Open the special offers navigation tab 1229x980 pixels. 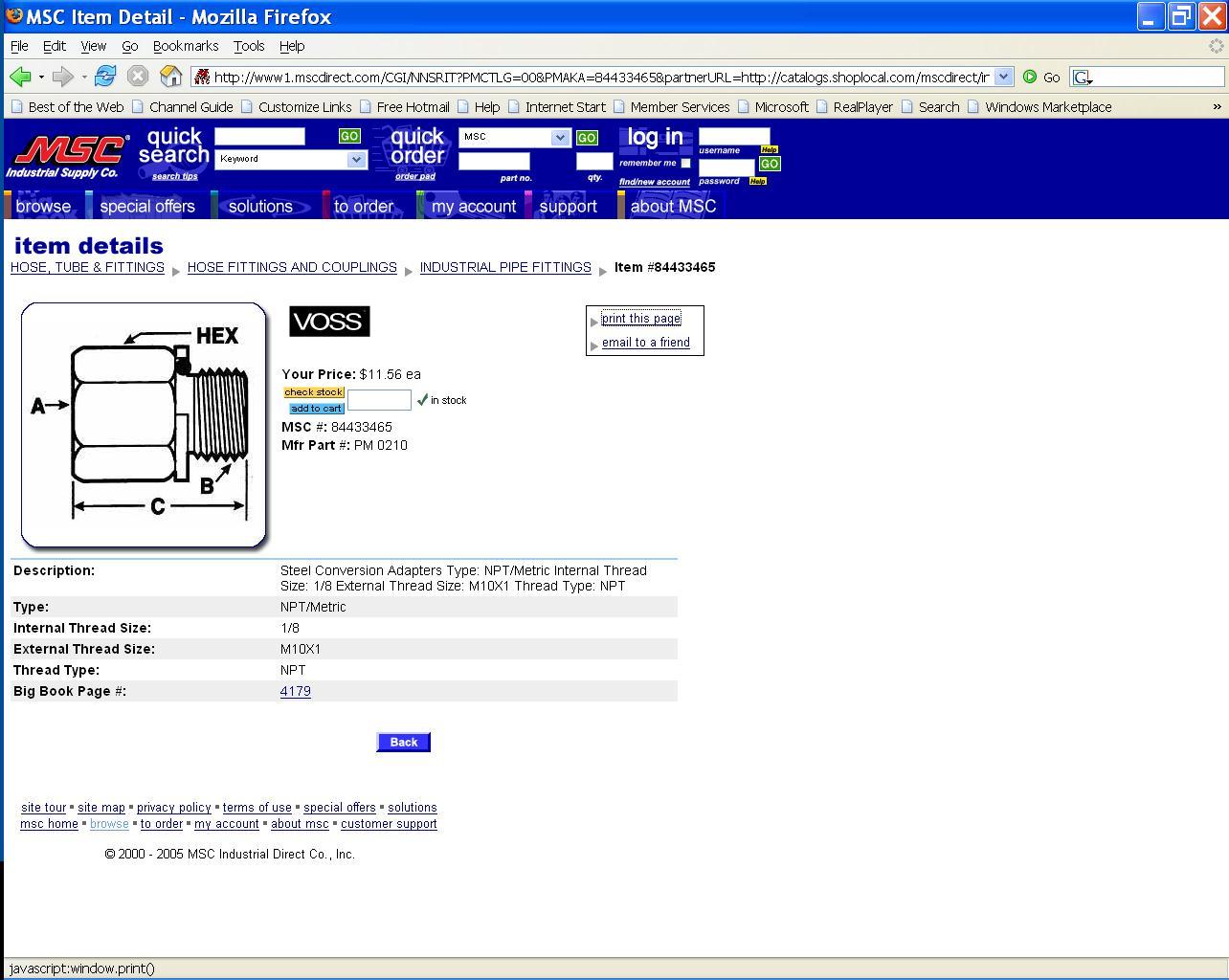(146, 206)
